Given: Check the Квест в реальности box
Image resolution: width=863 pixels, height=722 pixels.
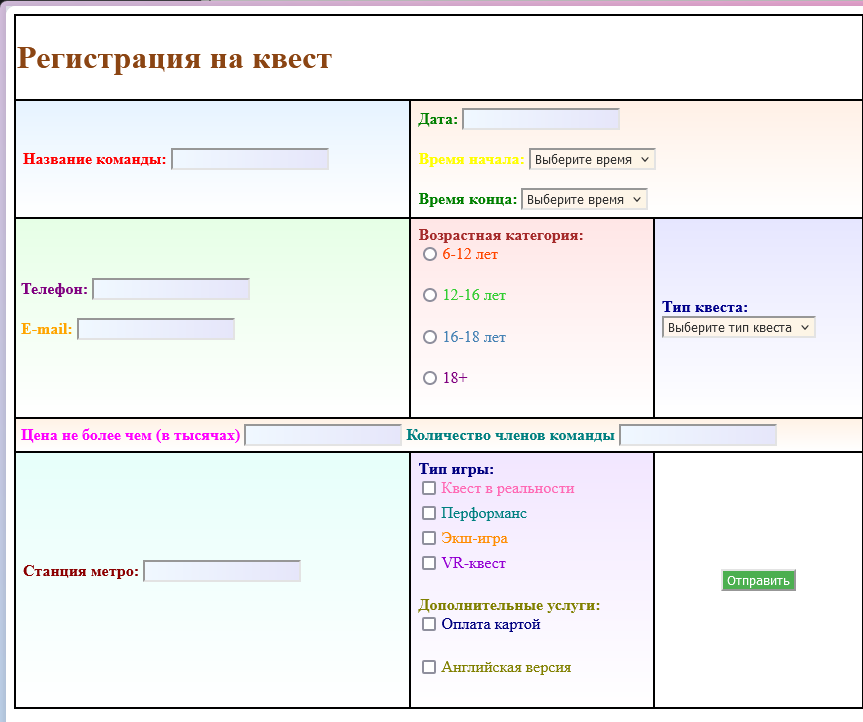Looking at the screenshot, I should click(429, 488).
